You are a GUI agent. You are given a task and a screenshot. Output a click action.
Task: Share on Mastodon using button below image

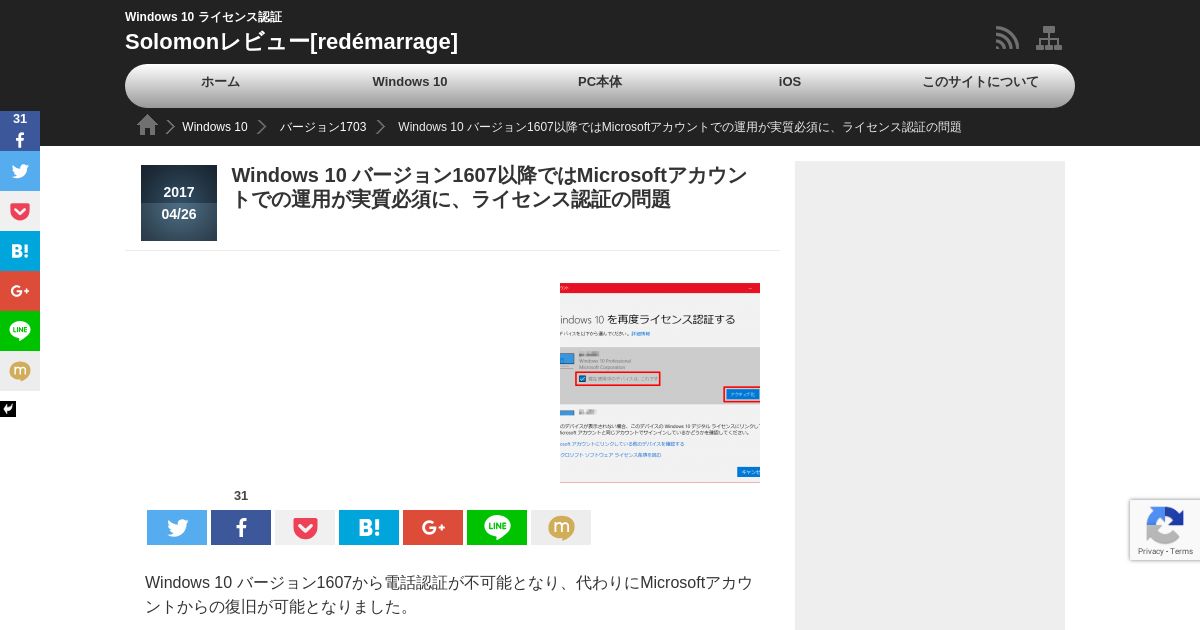[561, 528]
